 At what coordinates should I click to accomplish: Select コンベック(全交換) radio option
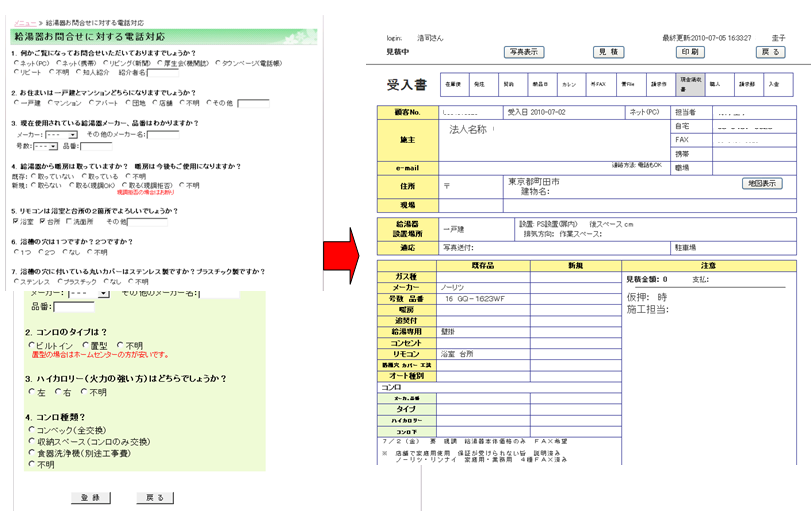[x=32, y=430]
